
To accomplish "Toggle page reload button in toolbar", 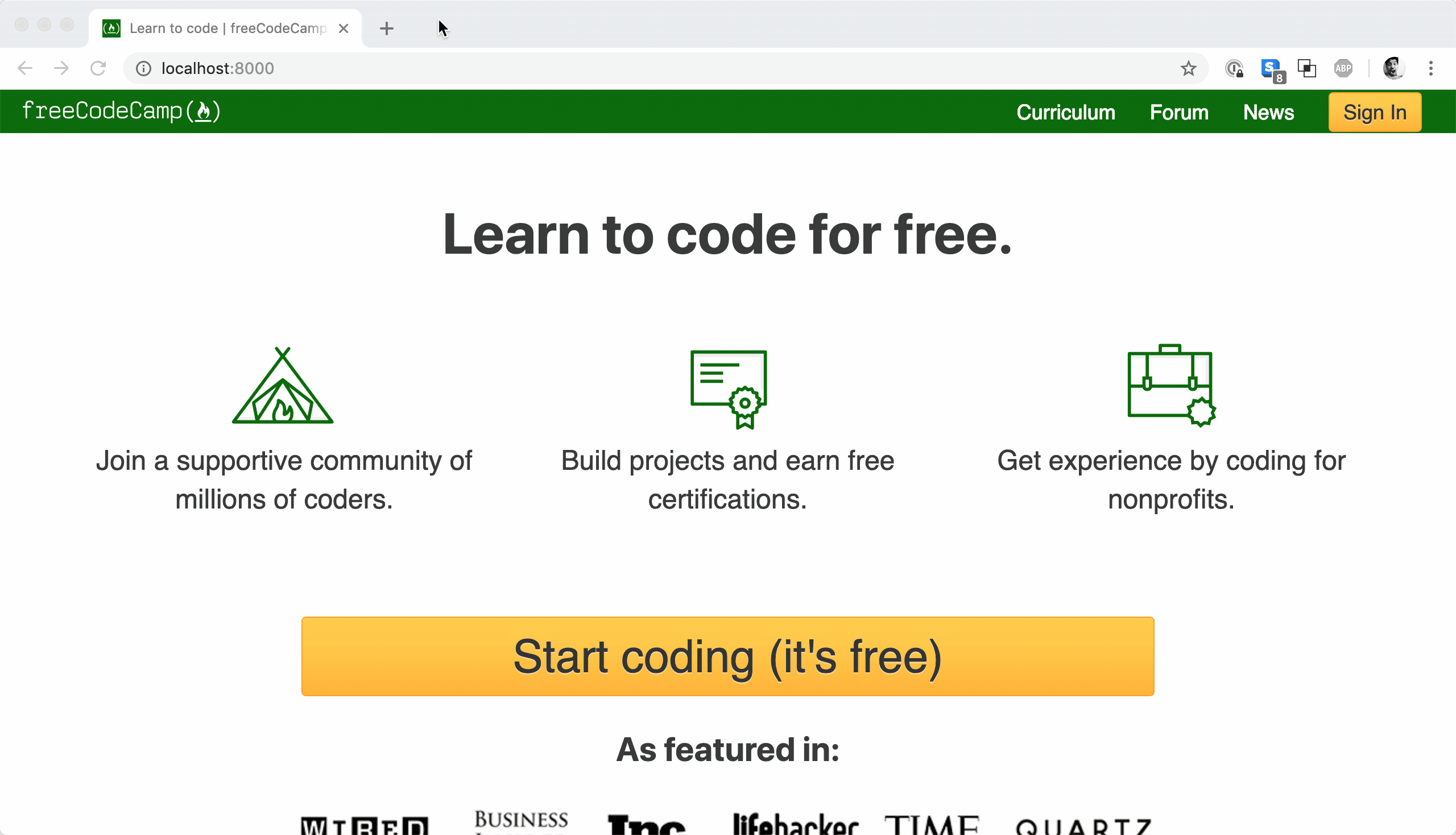I will point(98,68).
